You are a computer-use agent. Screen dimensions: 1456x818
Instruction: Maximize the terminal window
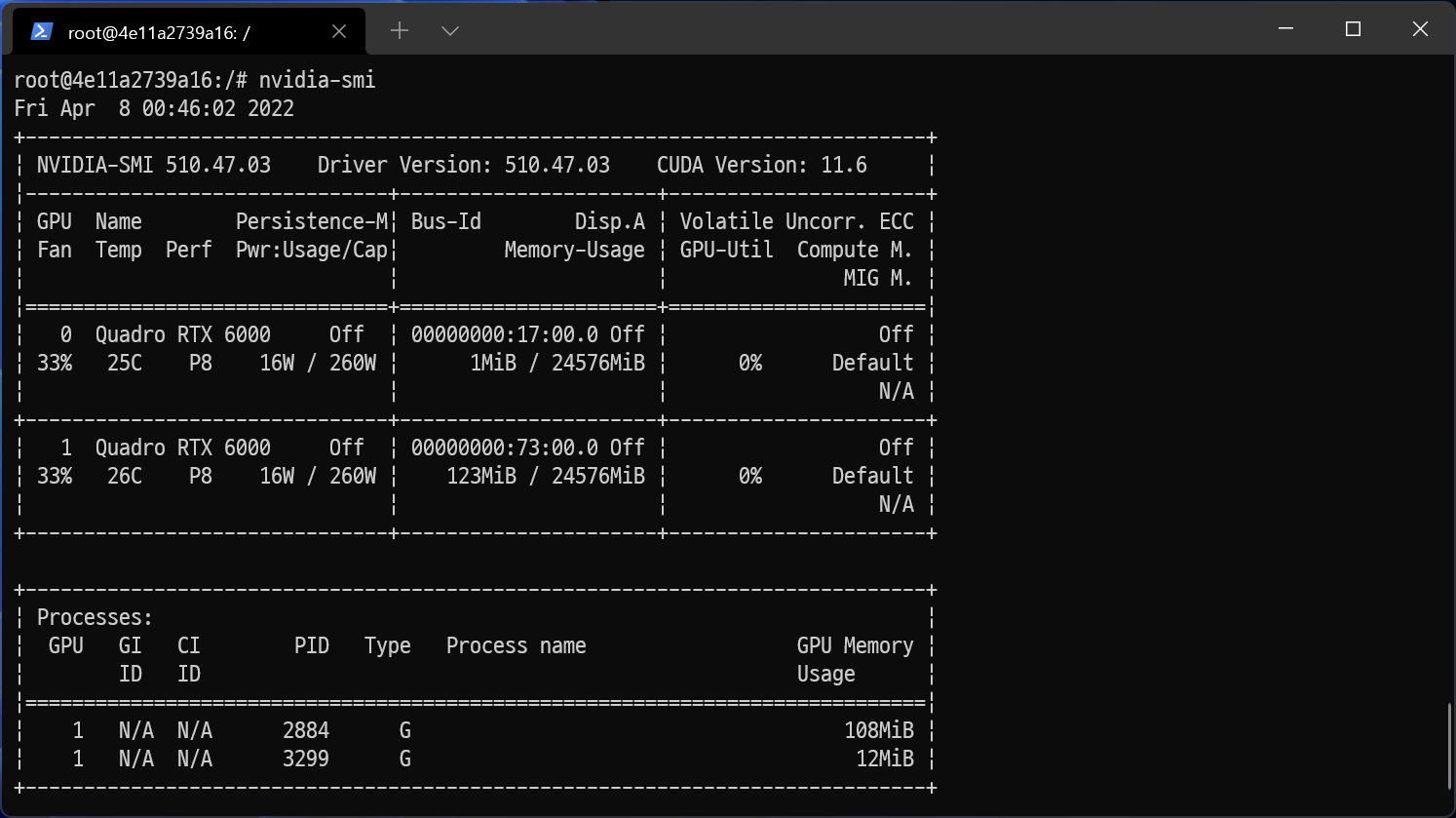point(1353,28)
